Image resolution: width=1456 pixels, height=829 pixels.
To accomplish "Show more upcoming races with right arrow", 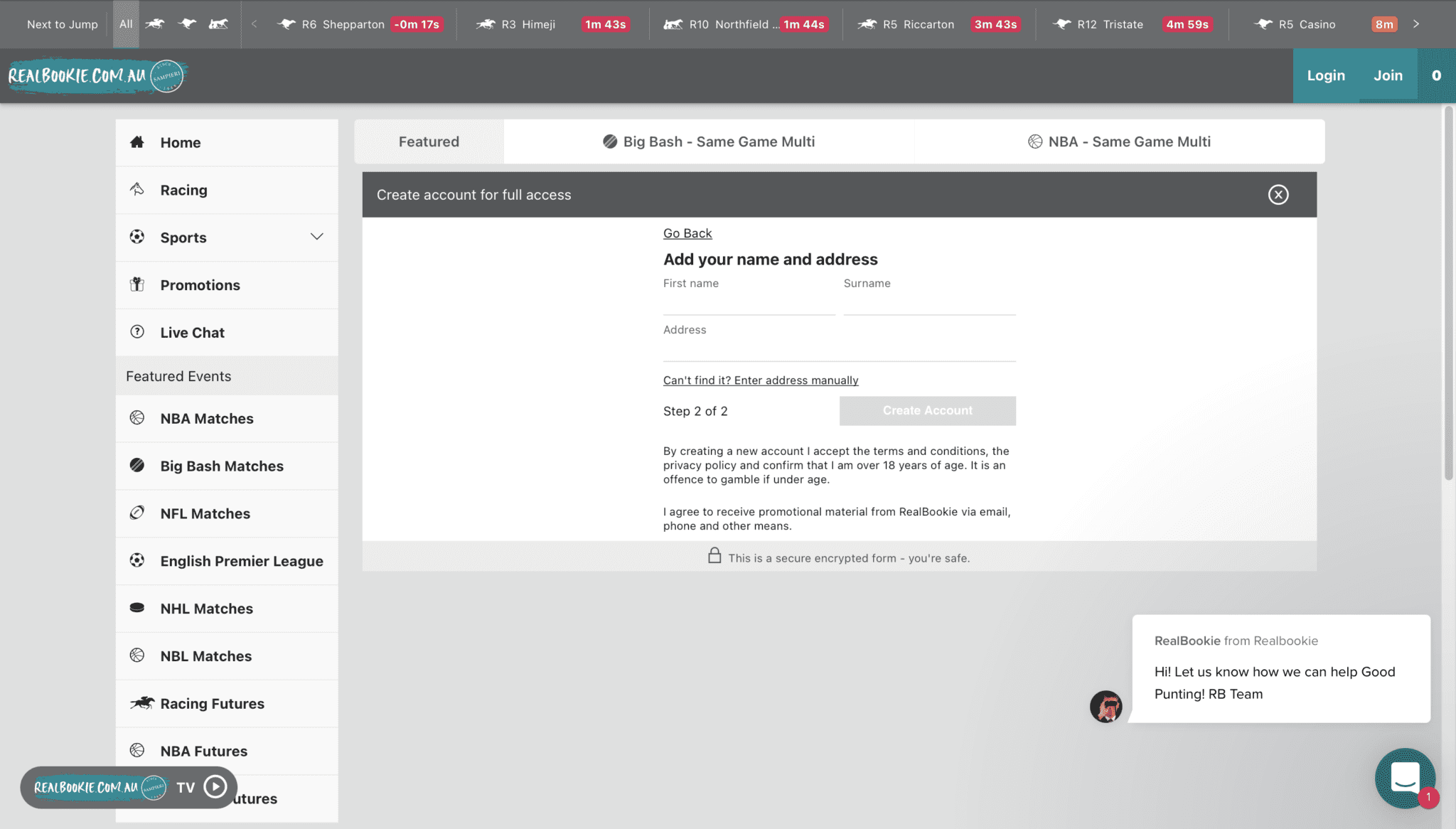I will pyautogui.click(x=1416, y=24).
